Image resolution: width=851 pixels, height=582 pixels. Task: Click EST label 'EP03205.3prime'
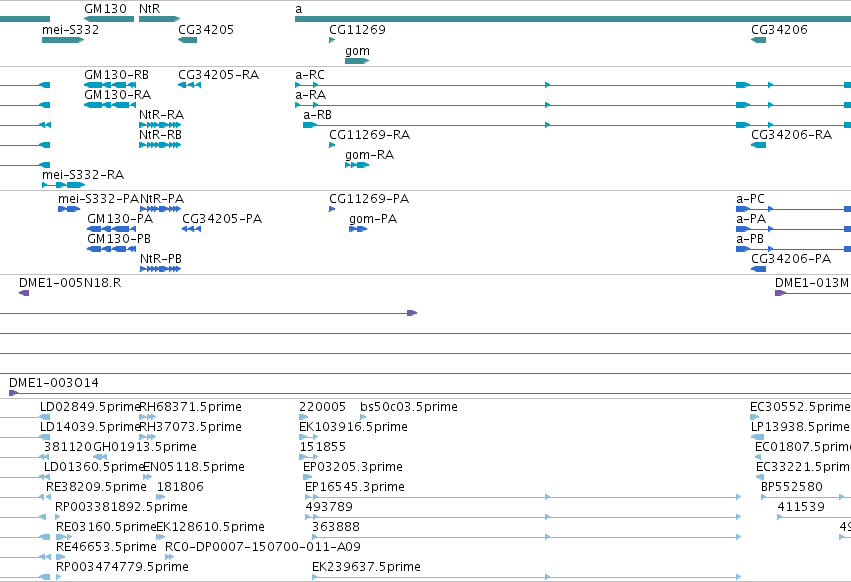point(353,467)
